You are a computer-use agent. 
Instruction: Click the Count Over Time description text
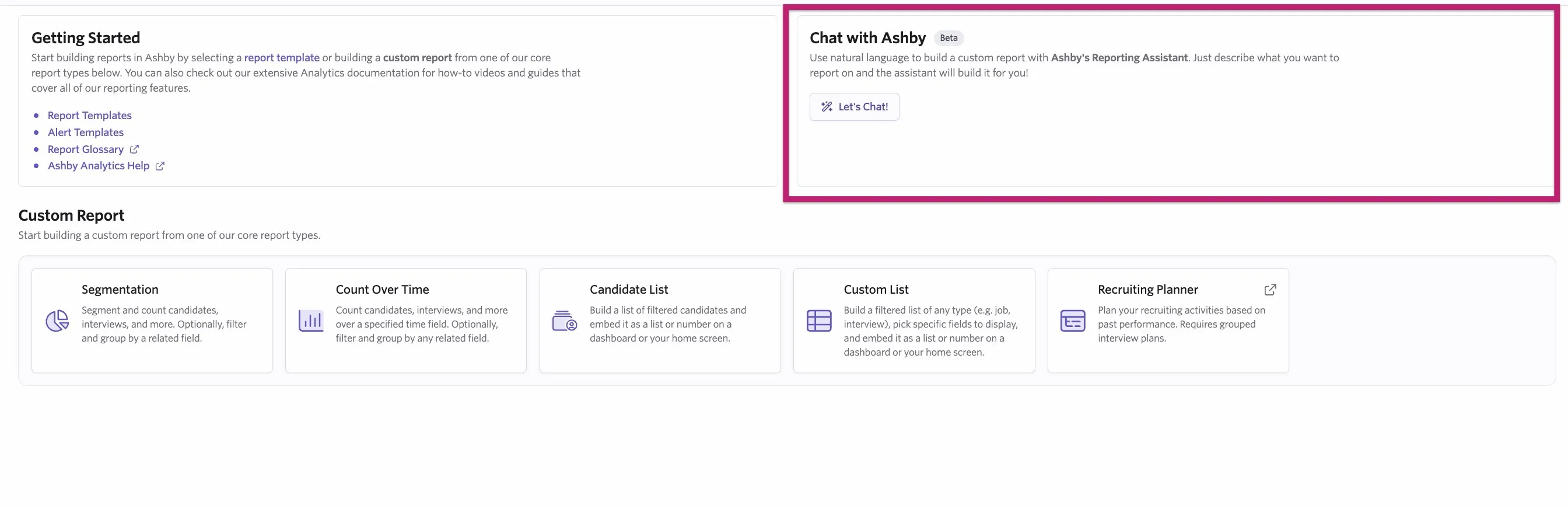pyautogui.click(x=421, y=324)
